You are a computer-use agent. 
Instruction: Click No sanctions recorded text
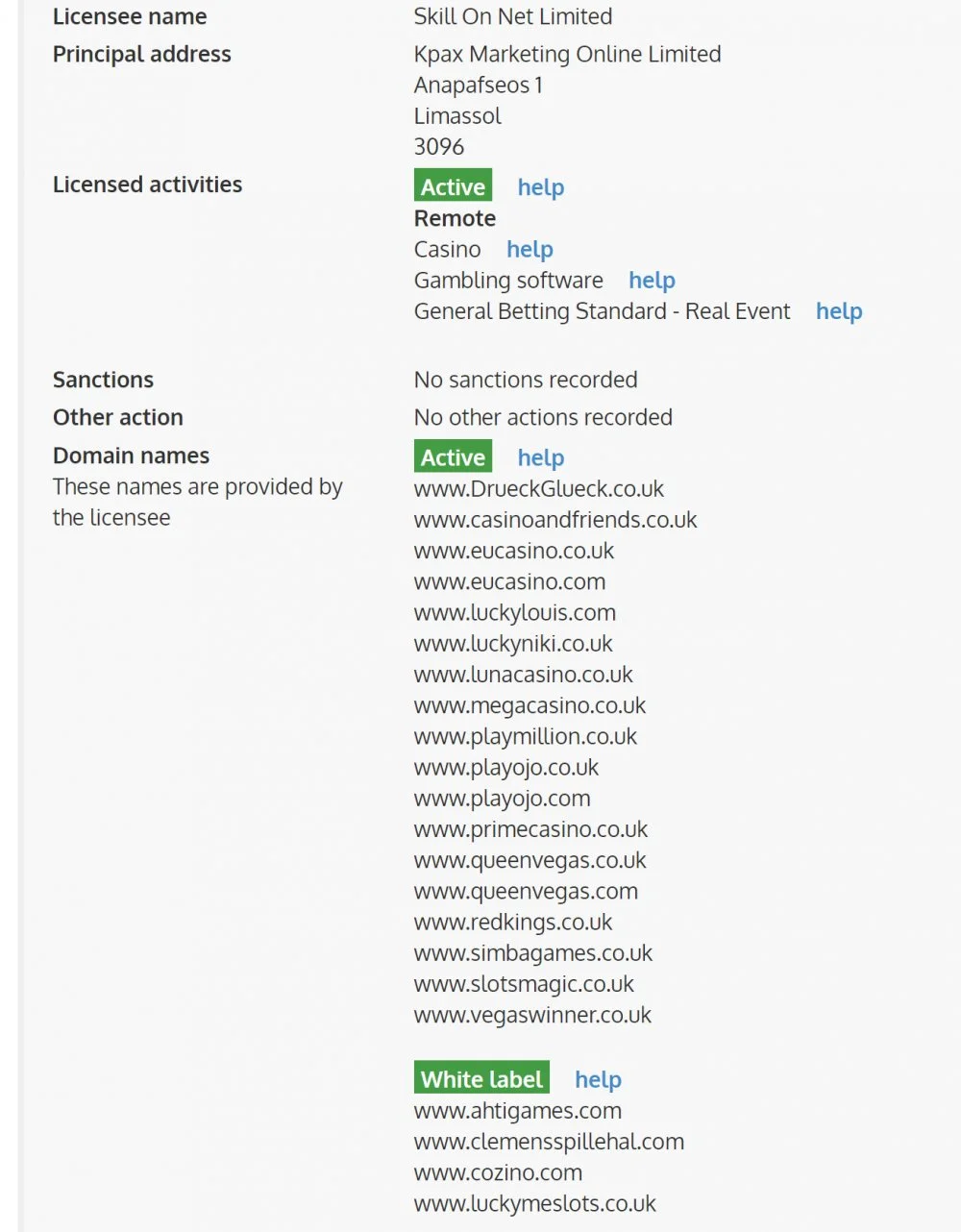pyautogui.click(x=526, y=380)
